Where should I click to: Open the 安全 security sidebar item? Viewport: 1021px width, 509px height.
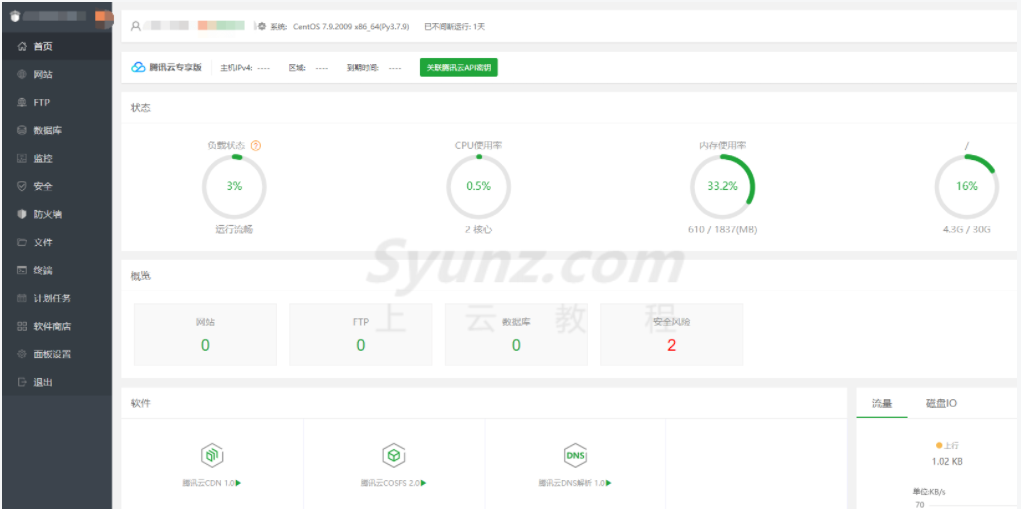click(x=56, y=186)
